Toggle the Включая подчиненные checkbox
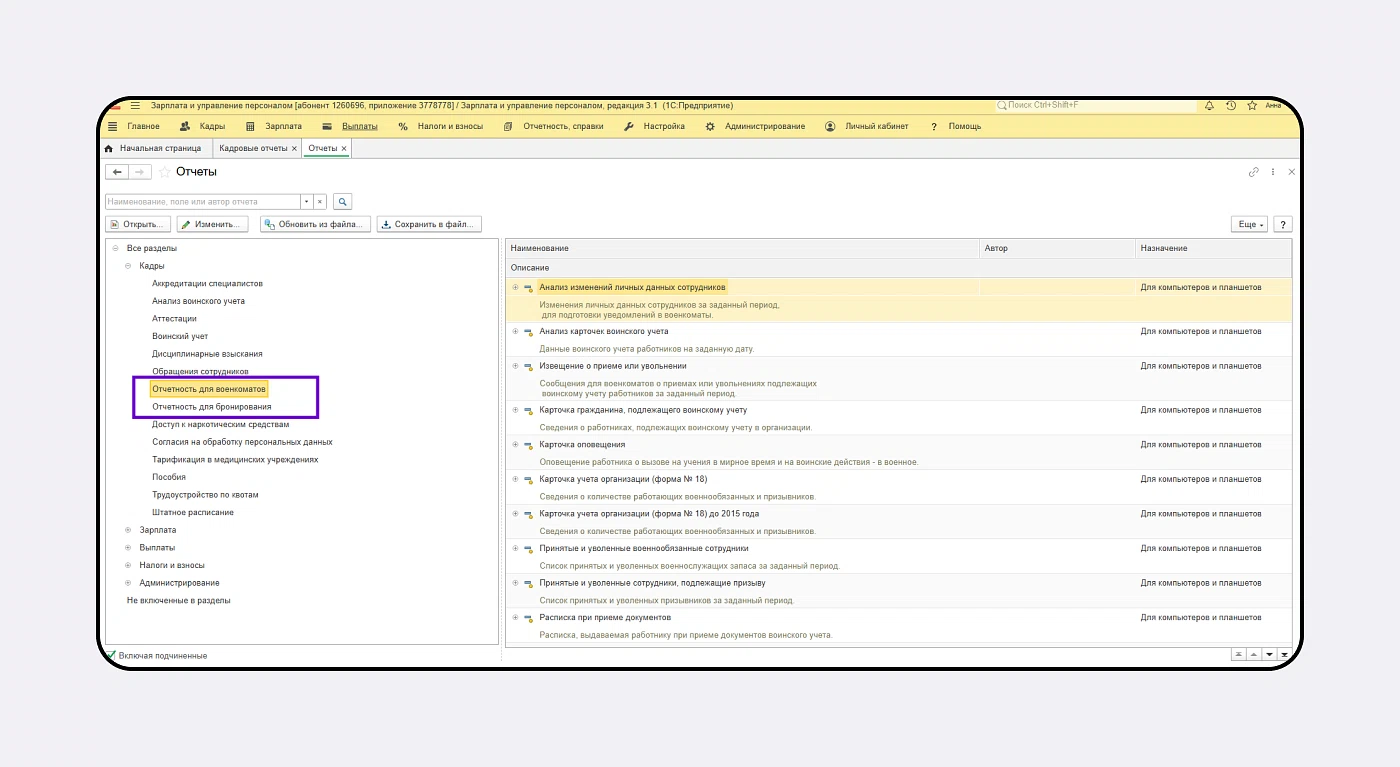The width and height of the screenshot is (1400, 767). pyautogui.click(x=111, y=655)
